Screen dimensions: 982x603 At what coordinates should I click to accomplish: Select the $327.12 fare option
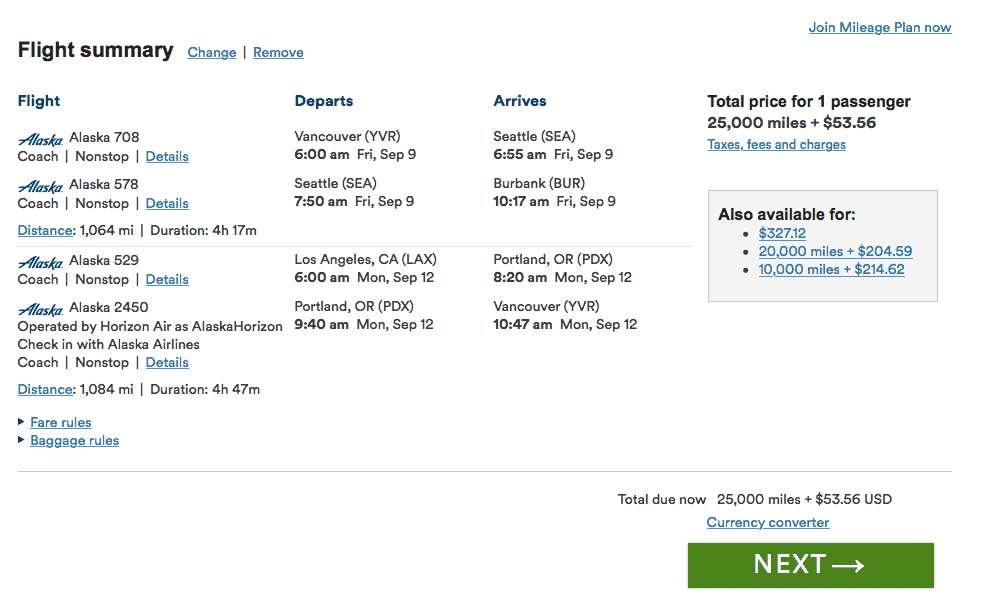(782, 234)
